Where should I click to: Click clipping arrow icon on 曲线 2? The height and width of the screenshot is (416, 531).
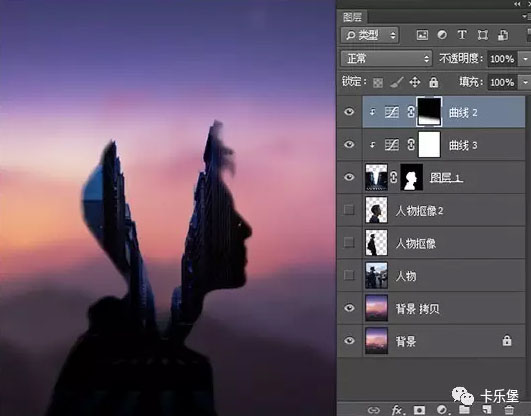(373, 112)
